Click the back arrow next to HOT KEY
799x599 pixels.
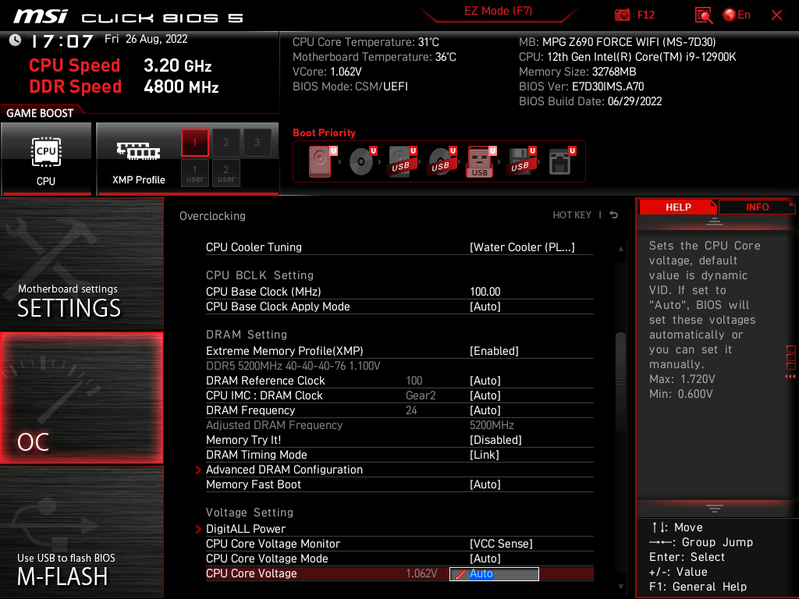pos(614,215)
